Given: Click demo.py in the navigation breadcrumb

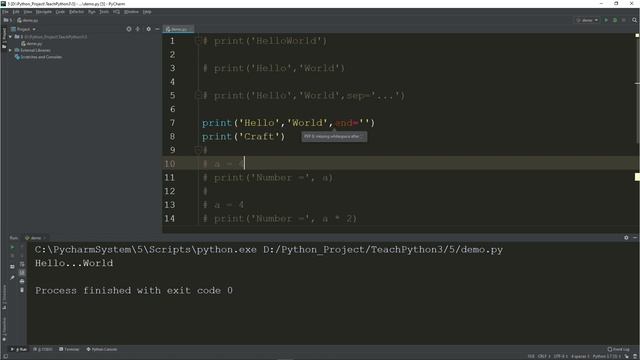Looking at the screenshot, I should [28, 20].
